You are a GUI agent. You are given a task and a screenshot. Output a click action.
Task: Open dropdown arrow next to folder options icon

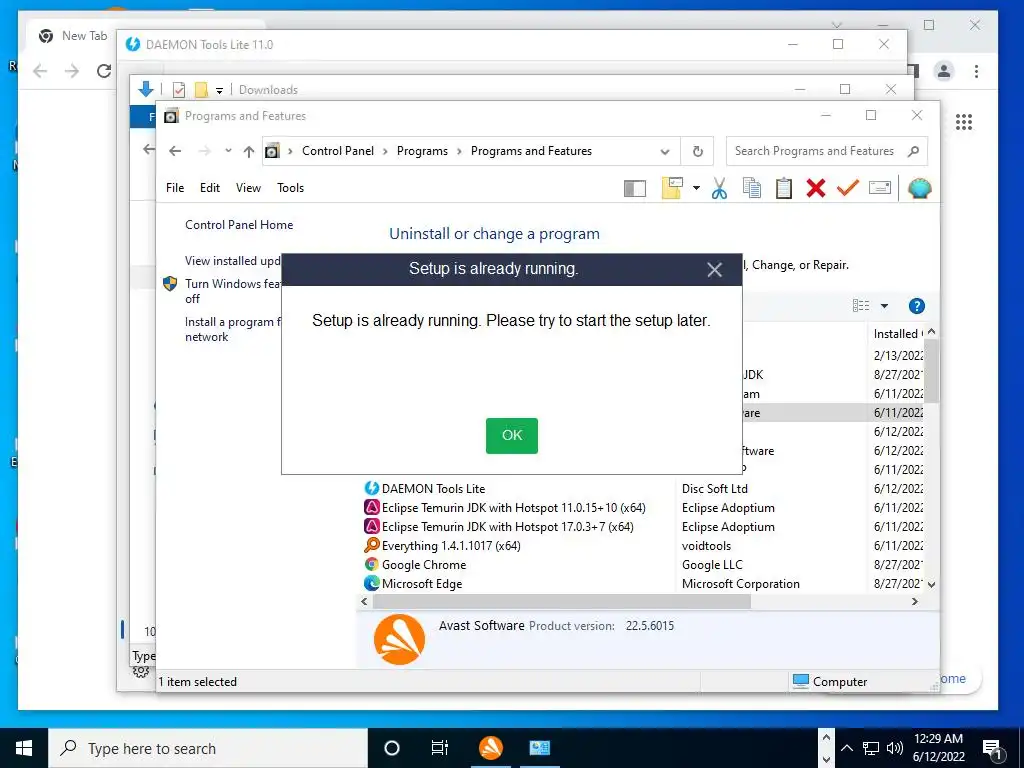tap(696, 188)
